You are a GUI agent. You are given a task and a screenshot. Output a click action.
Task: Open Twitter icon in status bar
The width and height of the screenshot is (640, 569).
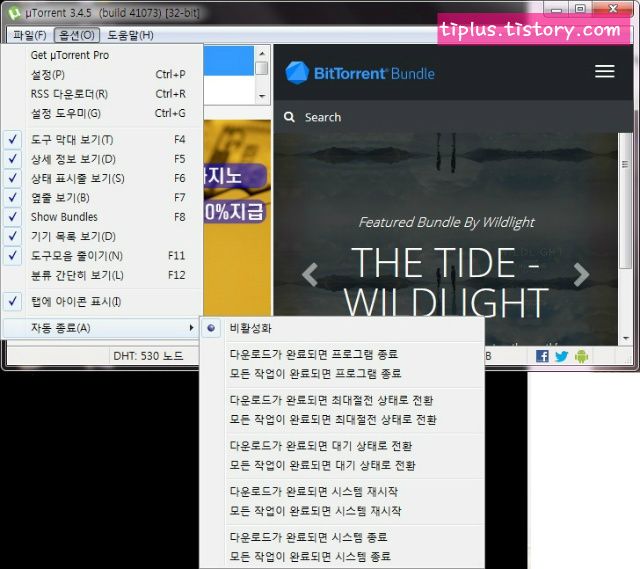(x=562, y=356)
